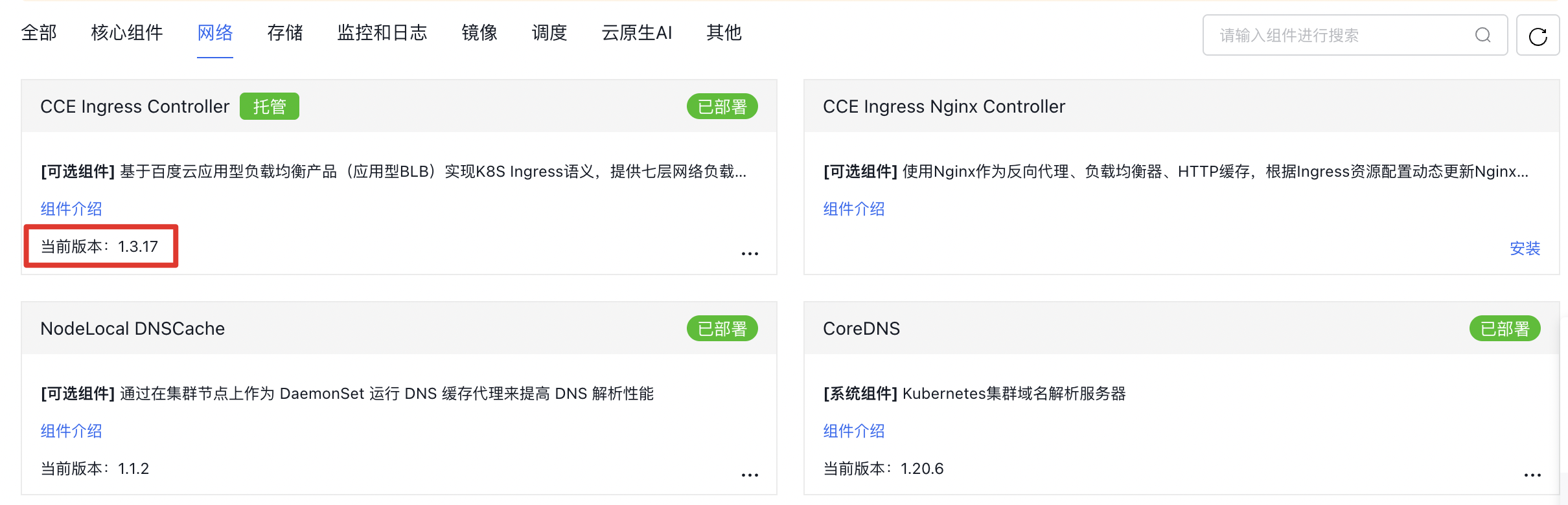The width and height of the screenshot is (1568, 505).
Task: Click the 托管 badge on CCE Ingress Controller
Action: pos(270,106)
